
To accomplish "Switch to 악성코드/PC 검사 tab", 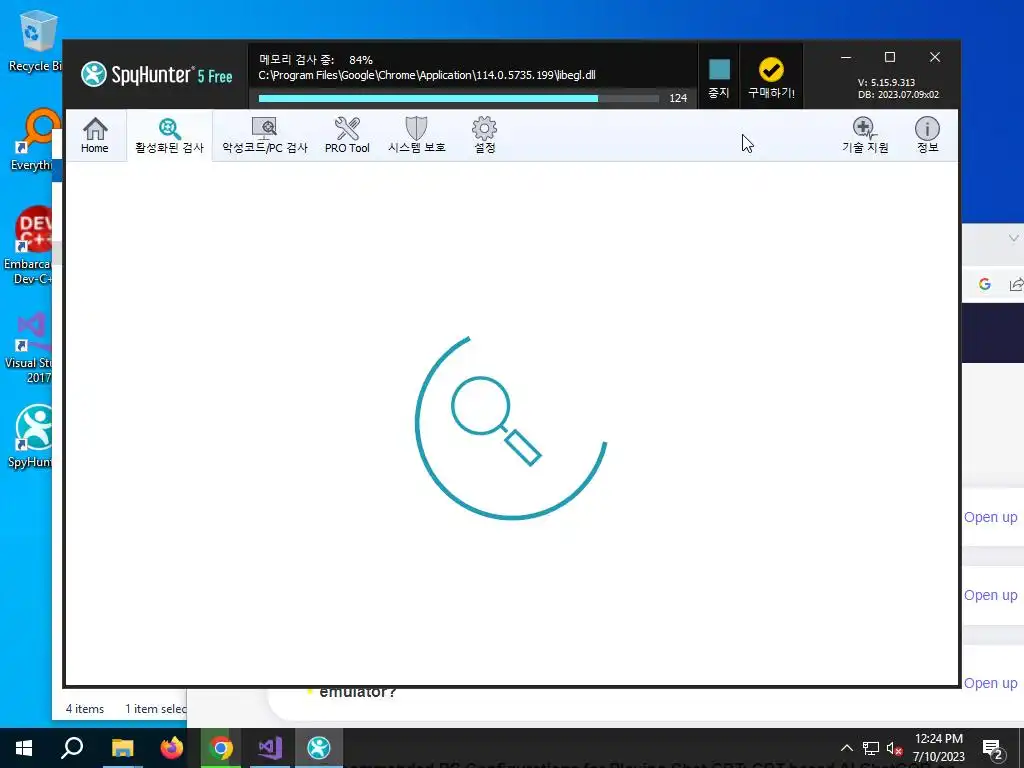I will (x=264, y=136).
